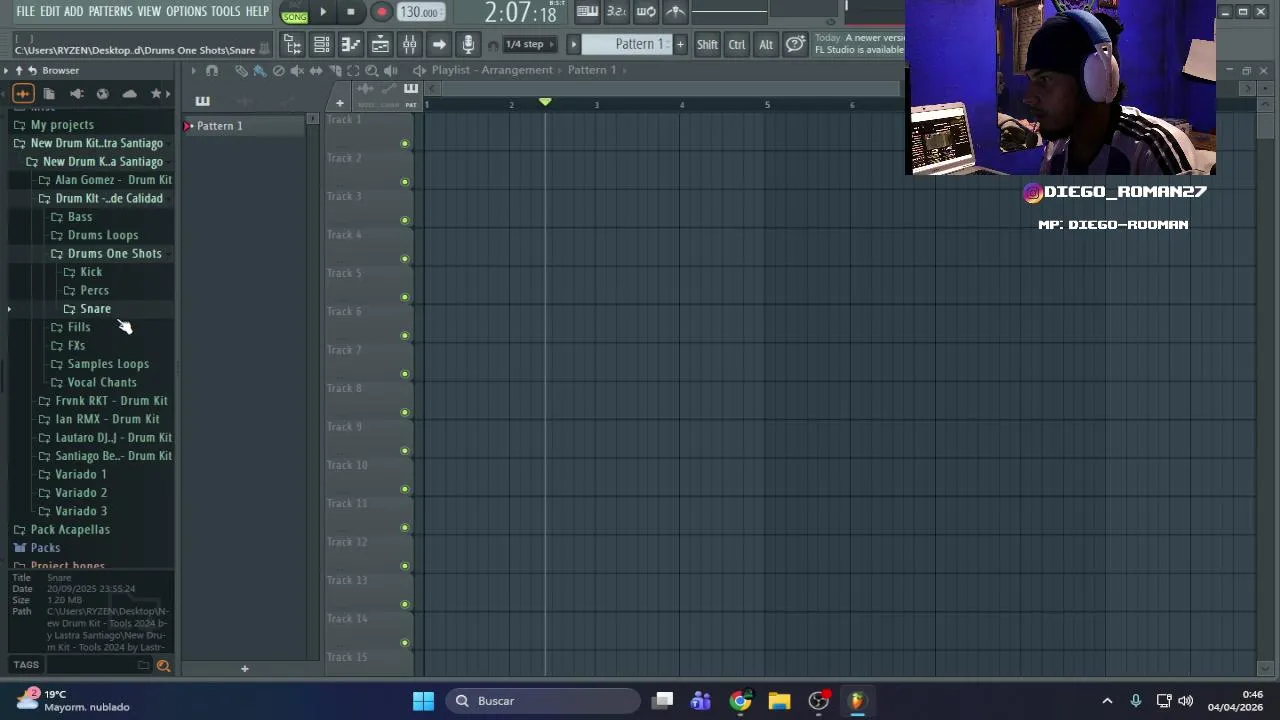Add new pattern with plus button
The width and height of the screenshot is (1280, 720).
point(680,44)
